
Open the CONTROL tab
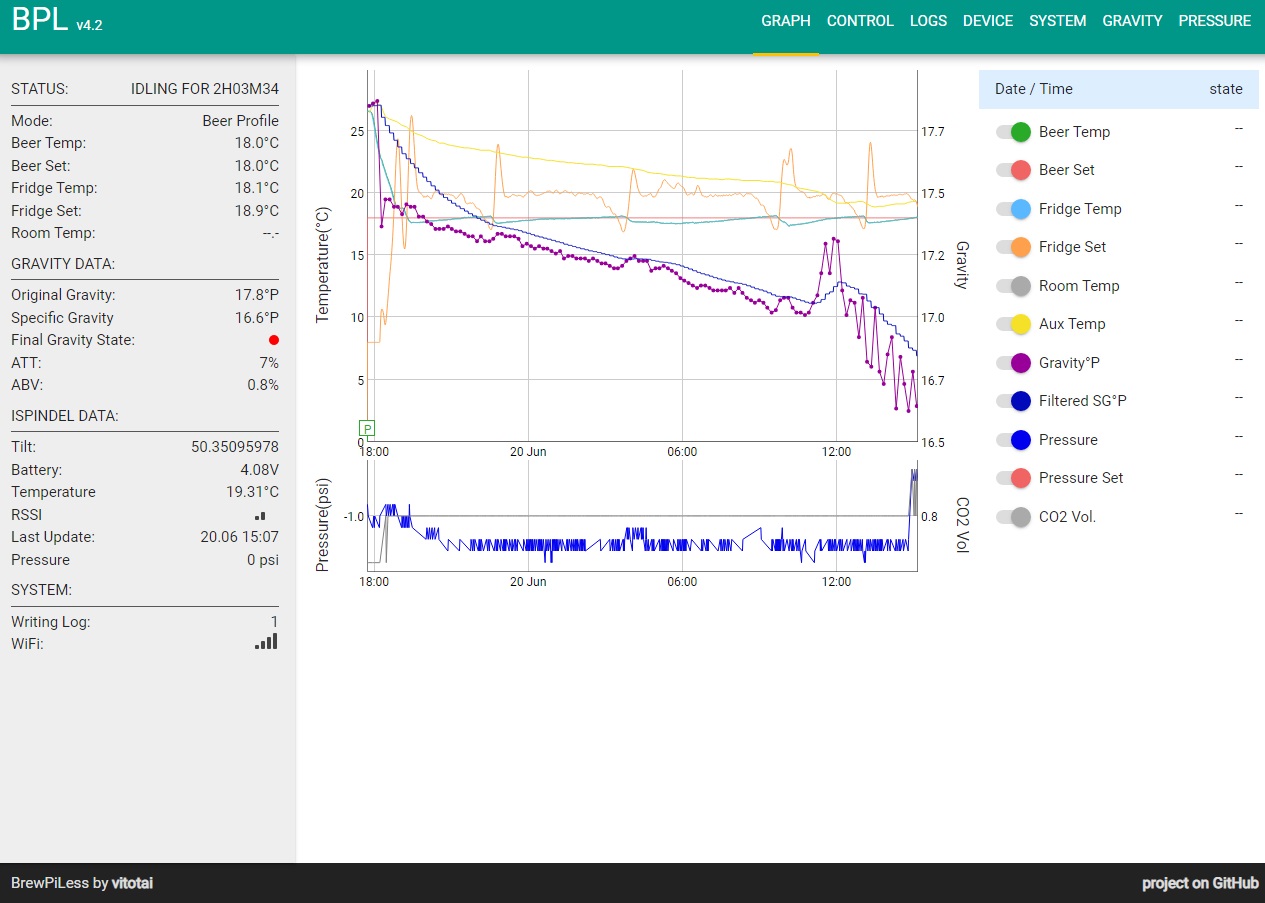coord(860,21)
